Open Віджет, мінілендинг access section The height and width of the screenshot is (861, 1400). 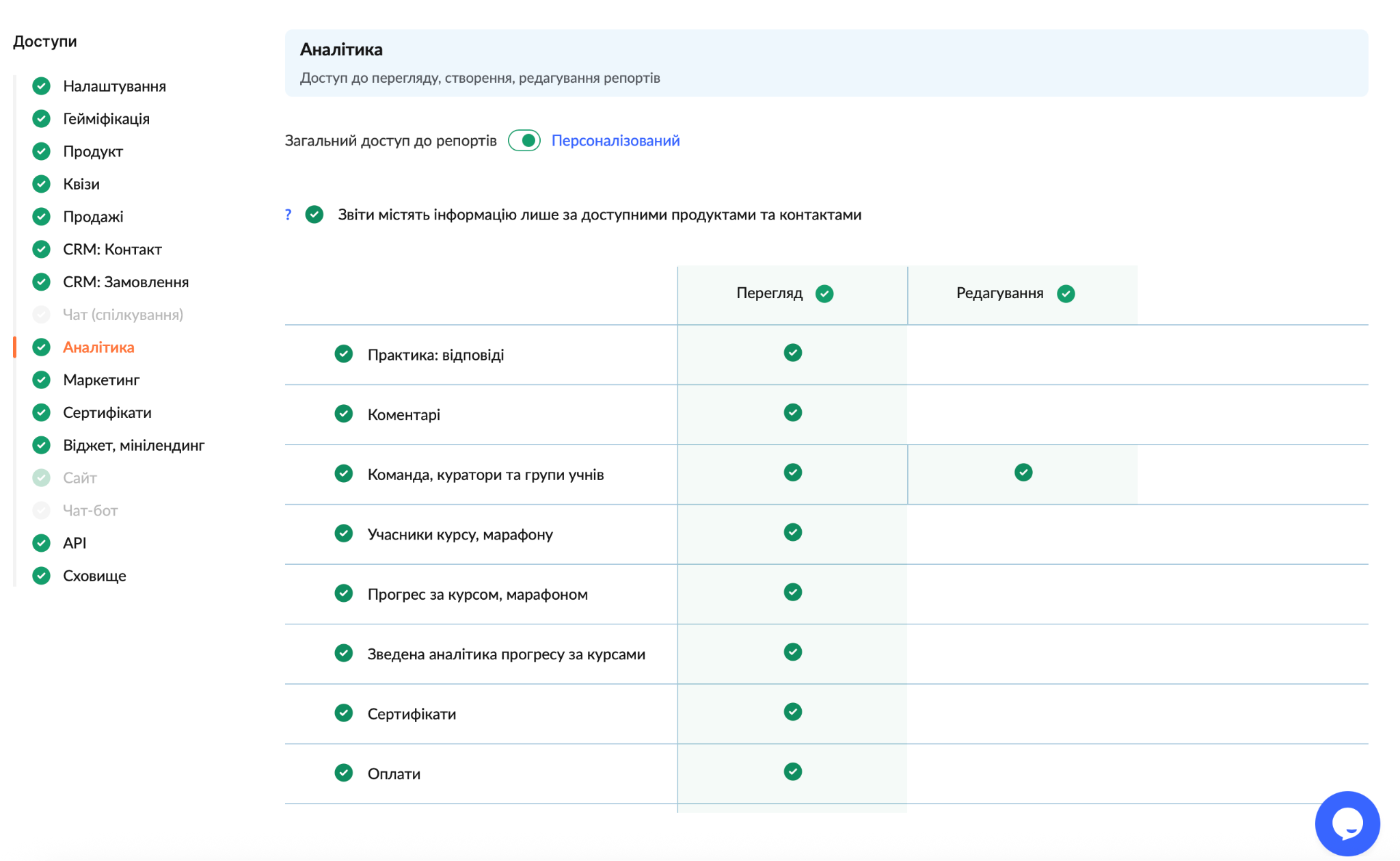click(133, 445)
